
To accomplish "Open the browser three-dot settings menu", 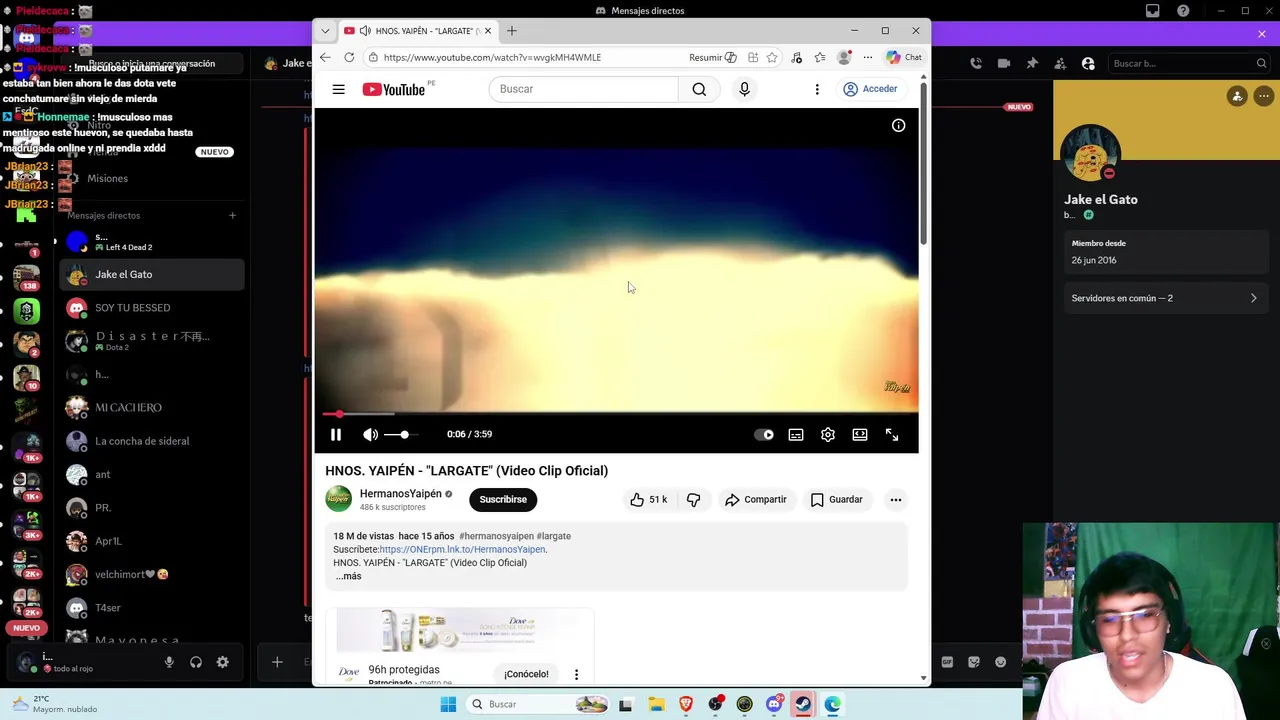I will pos(868,57).
